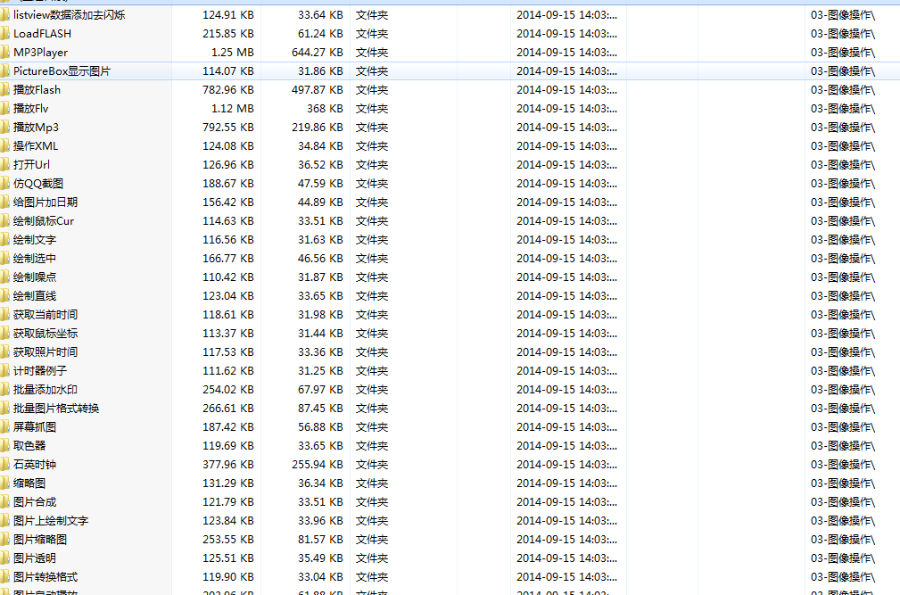The image size is (900, 595).
Task: Select the date cell in the MP3Player row
Action: pyautogui.click(x=567, y=52)
